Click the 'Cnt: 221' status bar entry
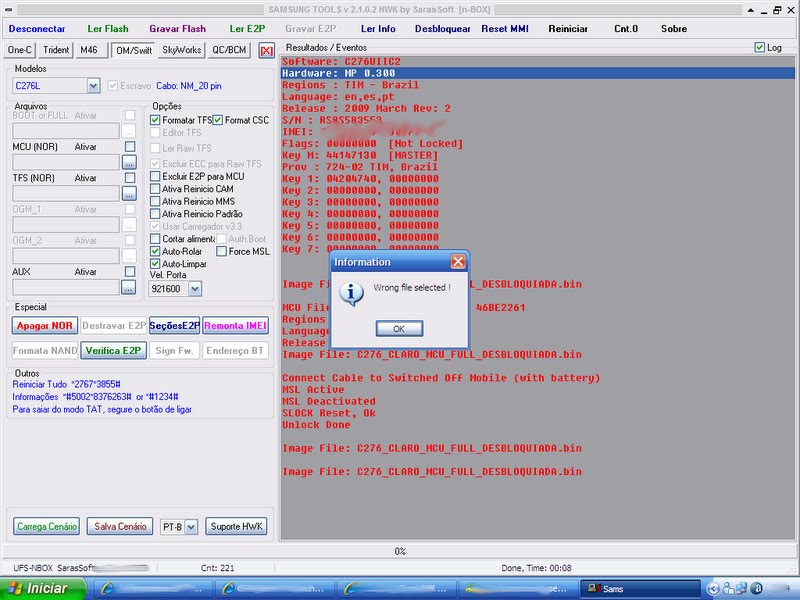Screen dimensions: 800x600 [217, 568]
